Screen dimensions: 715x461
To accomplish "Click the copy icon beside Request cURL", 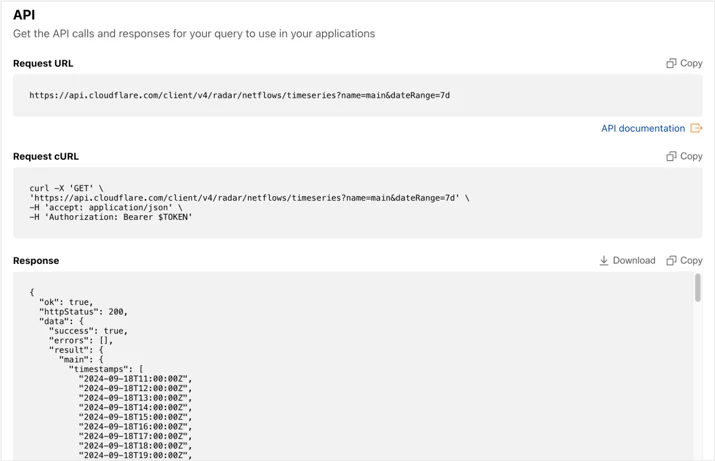I will coord(671,156).
